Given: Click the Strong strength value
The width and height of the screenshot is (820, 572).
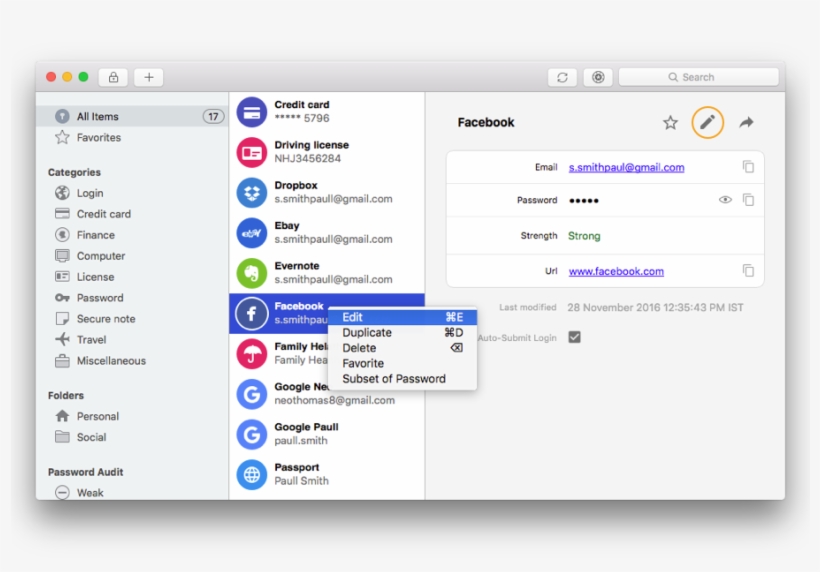Looking at the screenshot, I should (x=584, y=236).
